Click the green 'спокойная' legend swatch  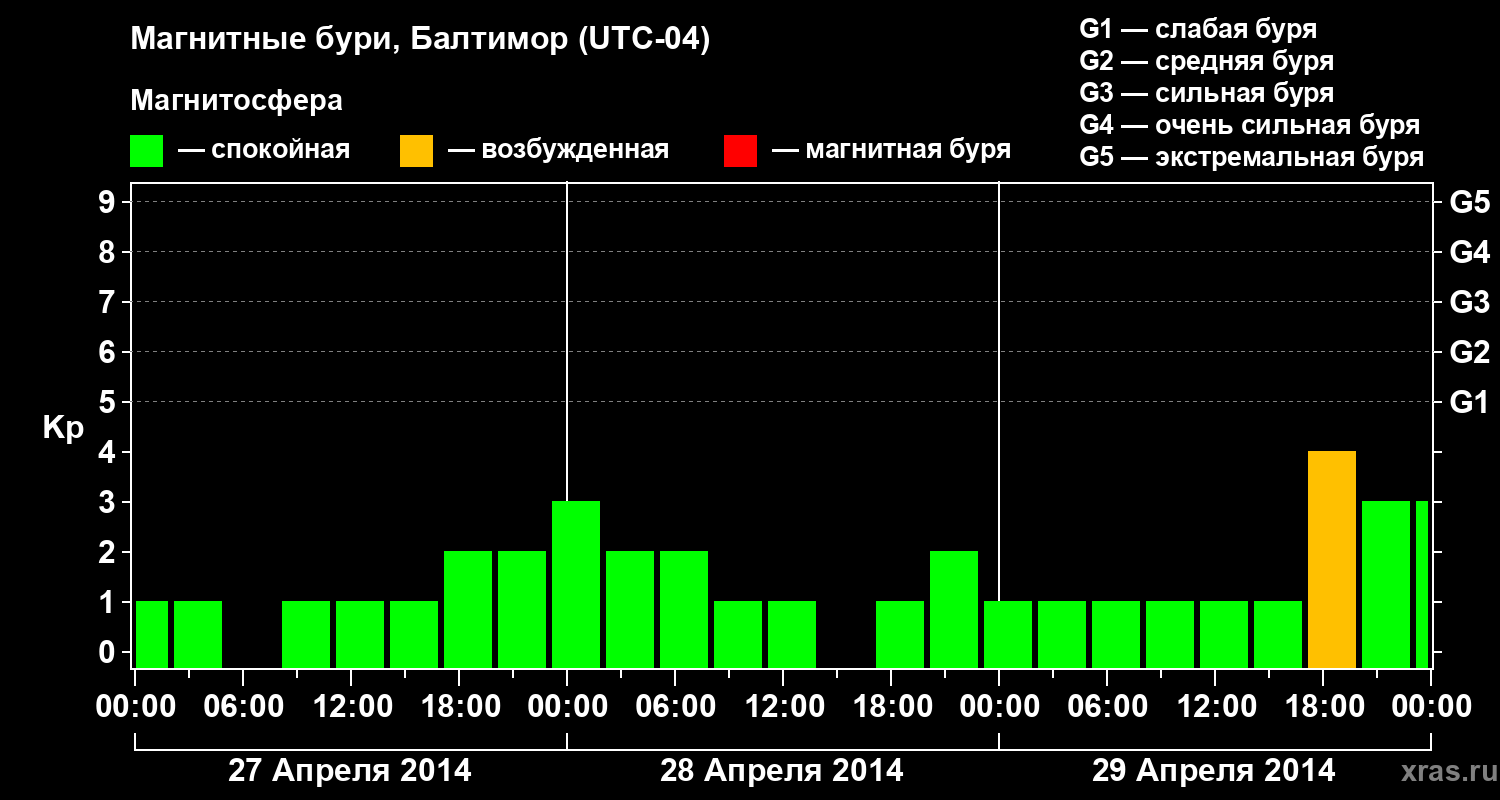tap(146, 151)
